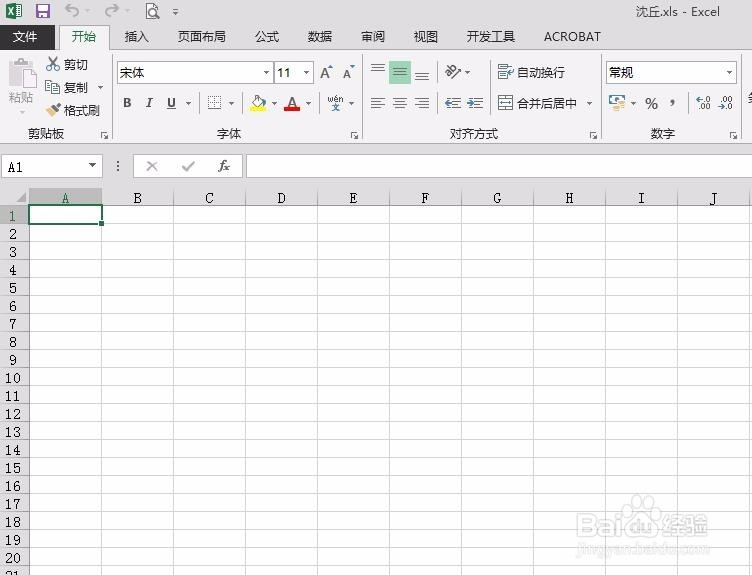Screen dimensions: 752x575
Task: Click Increase Font Size icon
Action: click(x=326, y=73)
